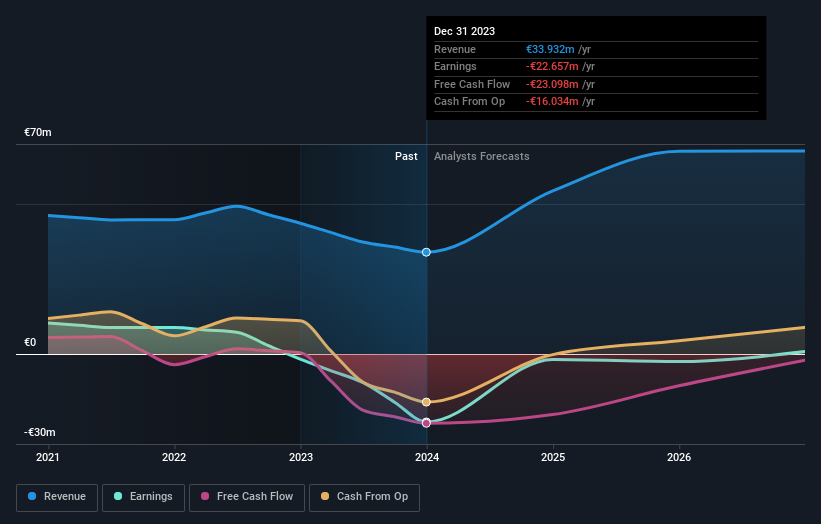The height and width of the screenshot is (524, 821).
Task: Toggle the Earnings legend series
Action: click(143, 497)
